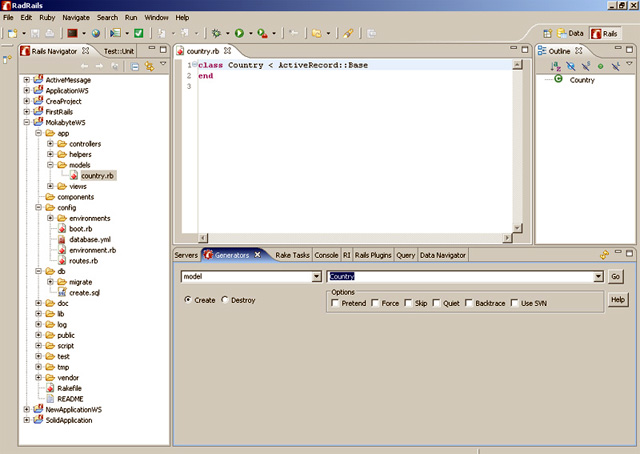
Task: Toggle code folding marker on line 1
Action: click(x=195, y=64)
